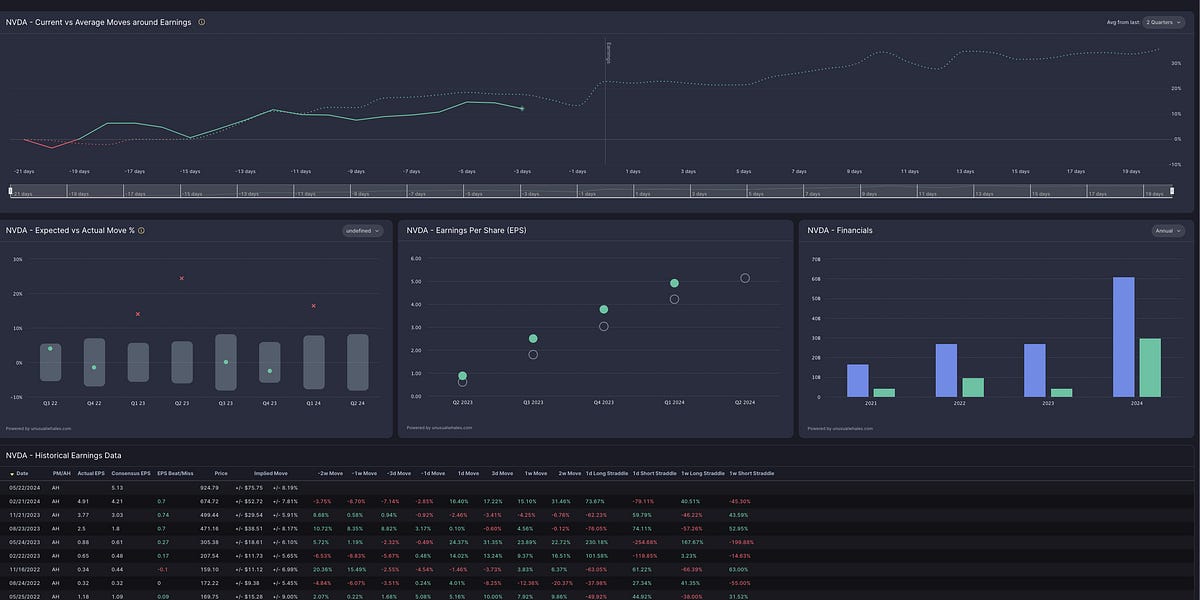Sort table by PM/AH column
This screenshot has height=600, width=1200.
click(60, 473)
